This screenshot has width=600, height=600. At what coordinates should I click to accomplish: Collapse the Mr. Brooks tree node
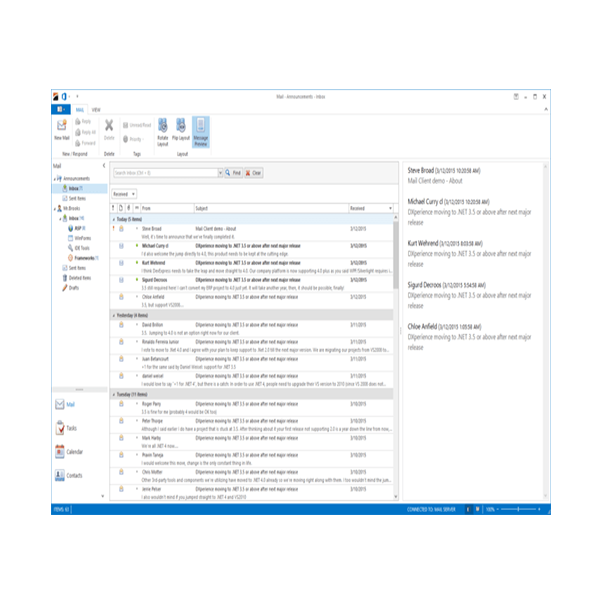click(x=54, y=209)
